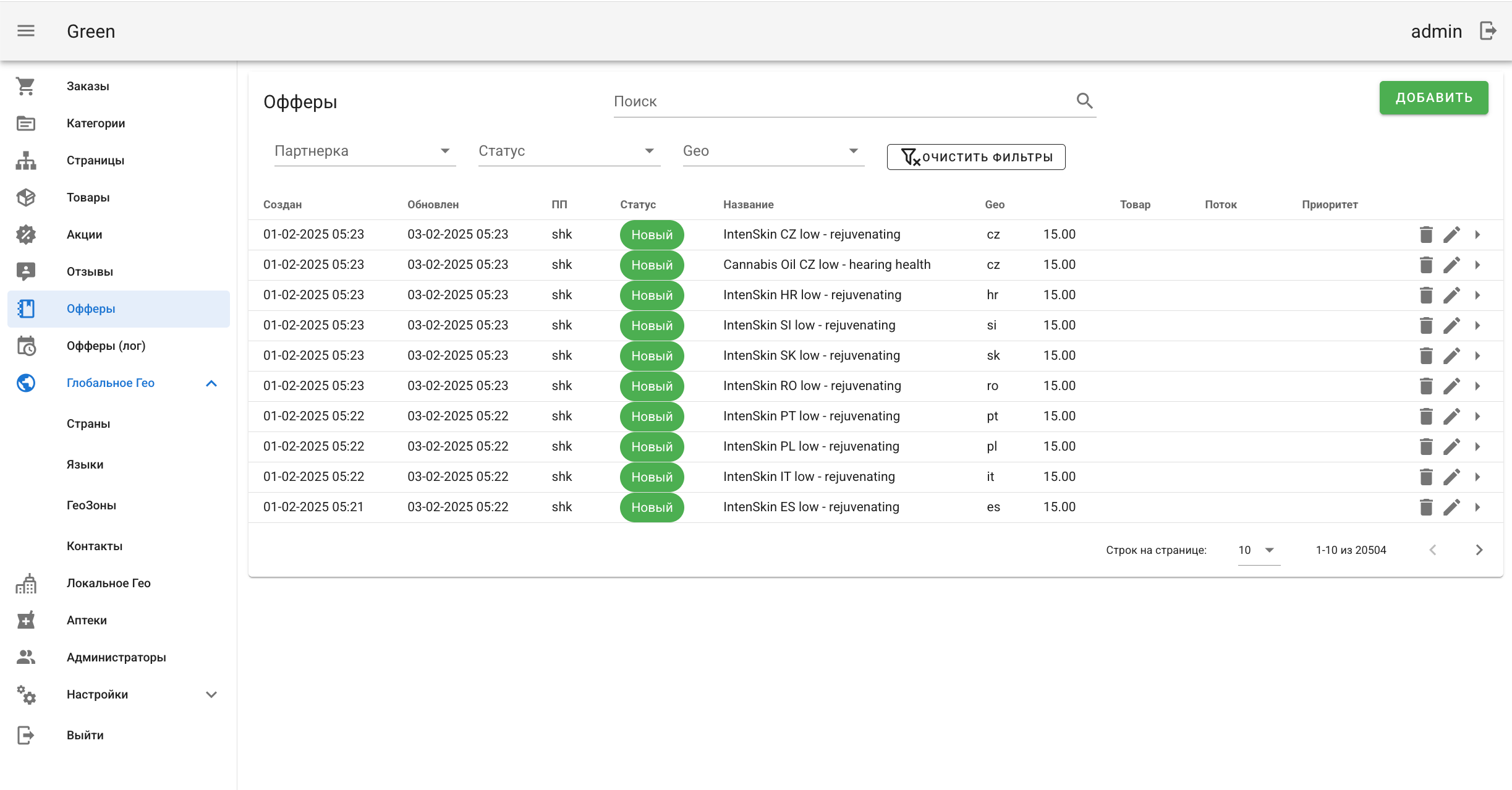Open the Партнерка filter dropdown
1512x790 pixels.
coord(365,151)
